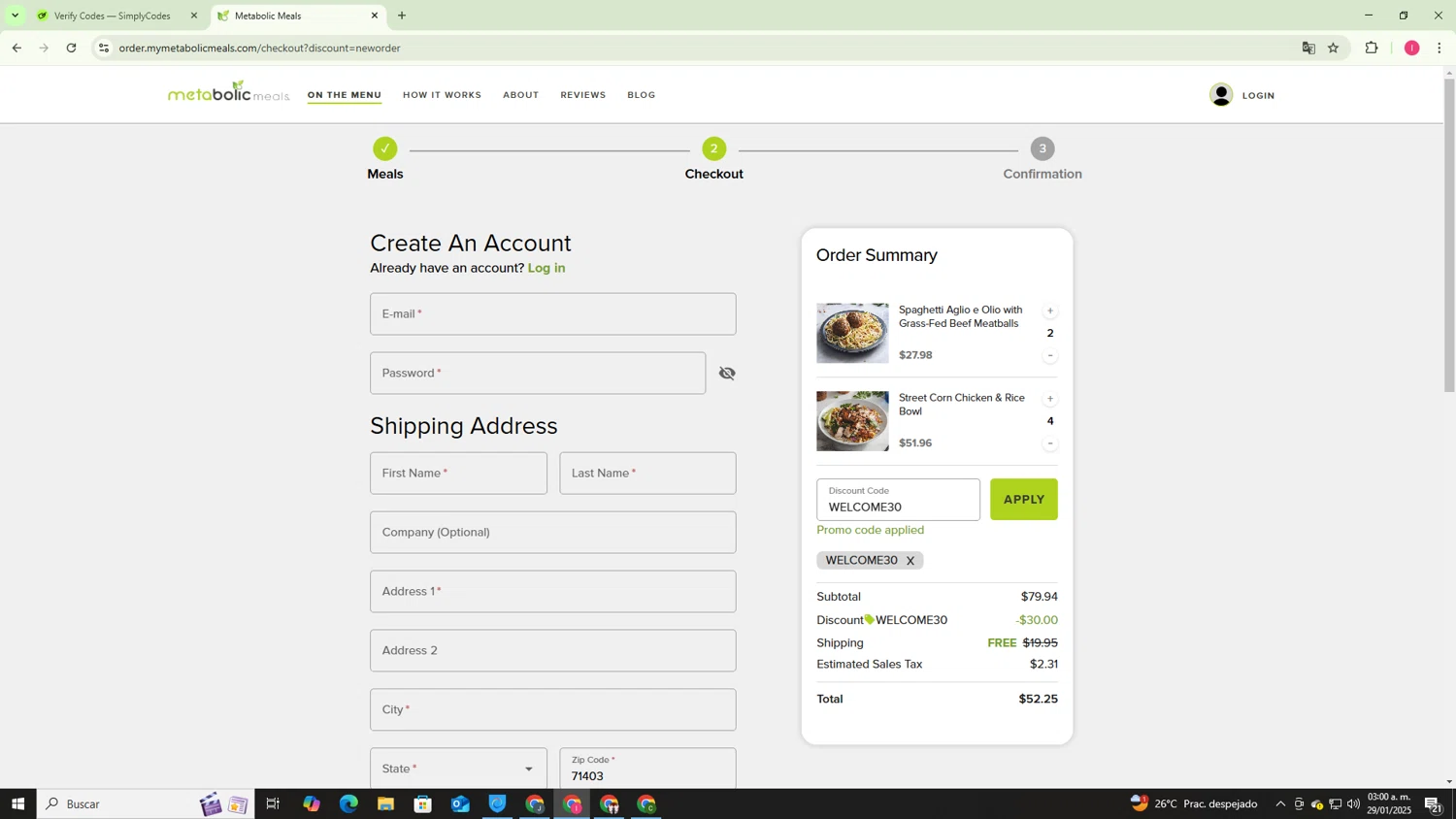Open a new browser tab

click(x=402, y=16)
